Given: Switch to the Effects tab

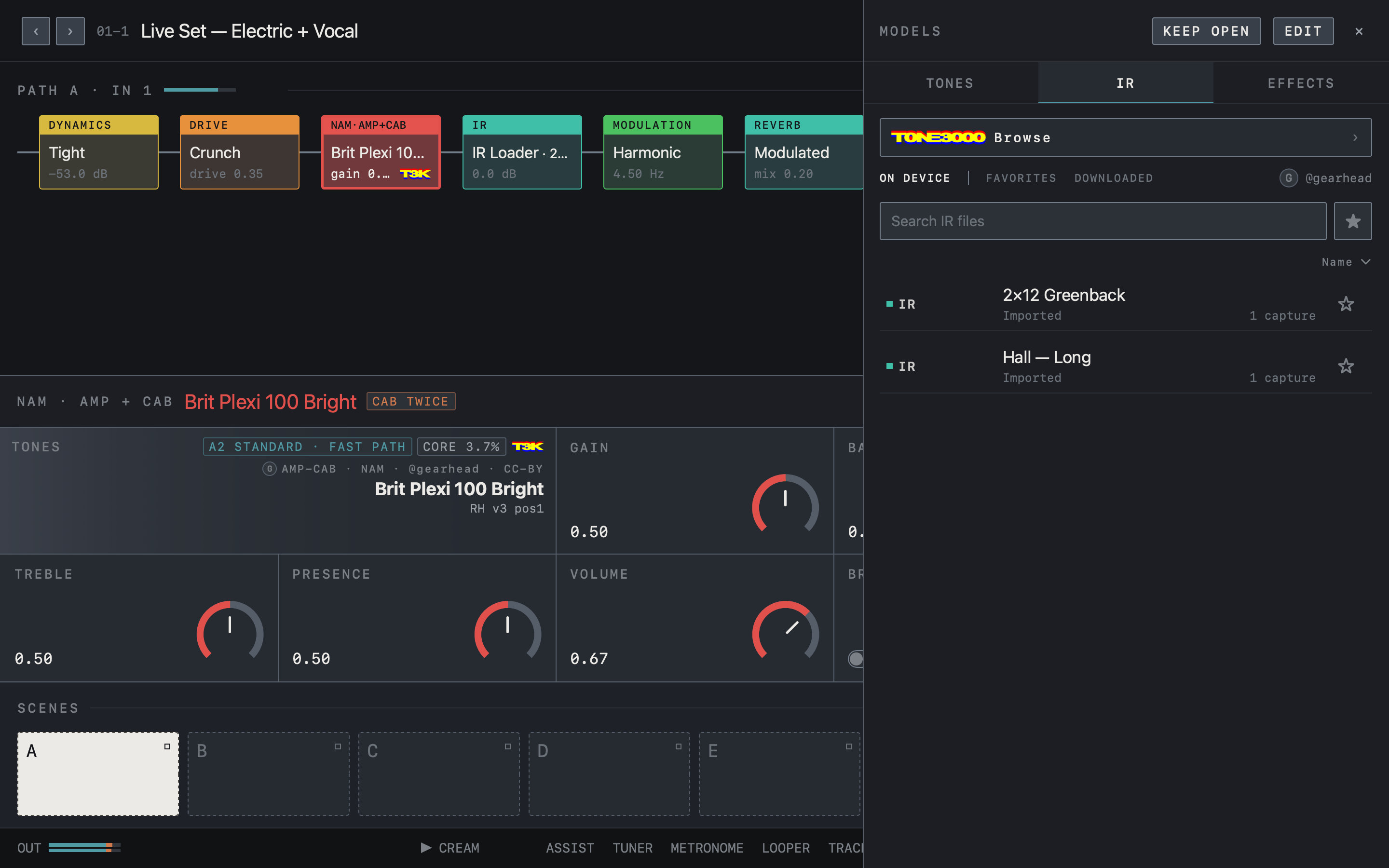Looking at the screenshot, I should point(1301,83).
